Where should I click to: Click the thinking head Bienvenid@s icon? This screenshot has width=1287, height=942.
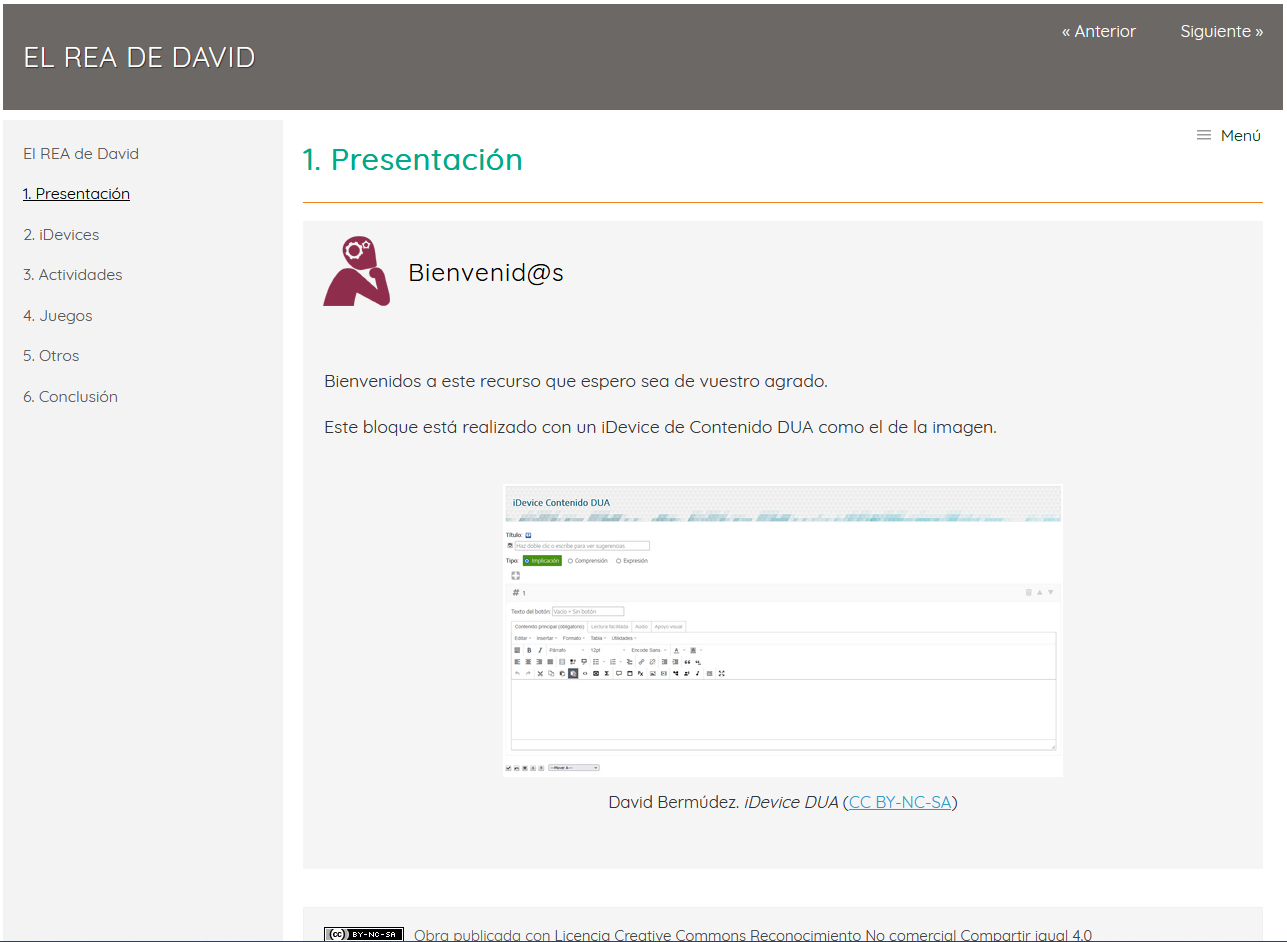click(356, 271)
